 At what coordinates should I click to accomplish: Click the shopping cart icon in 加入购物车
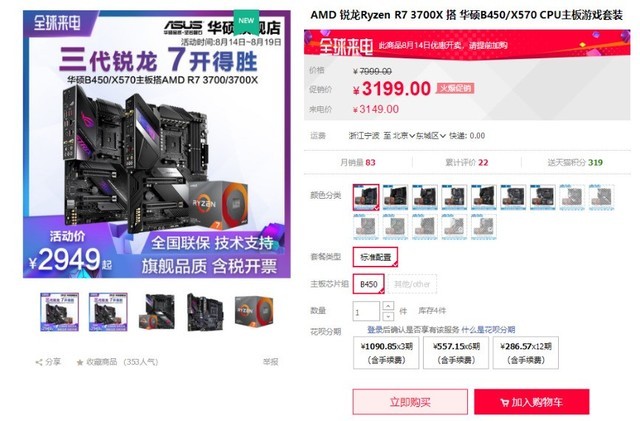pos(505,403)
